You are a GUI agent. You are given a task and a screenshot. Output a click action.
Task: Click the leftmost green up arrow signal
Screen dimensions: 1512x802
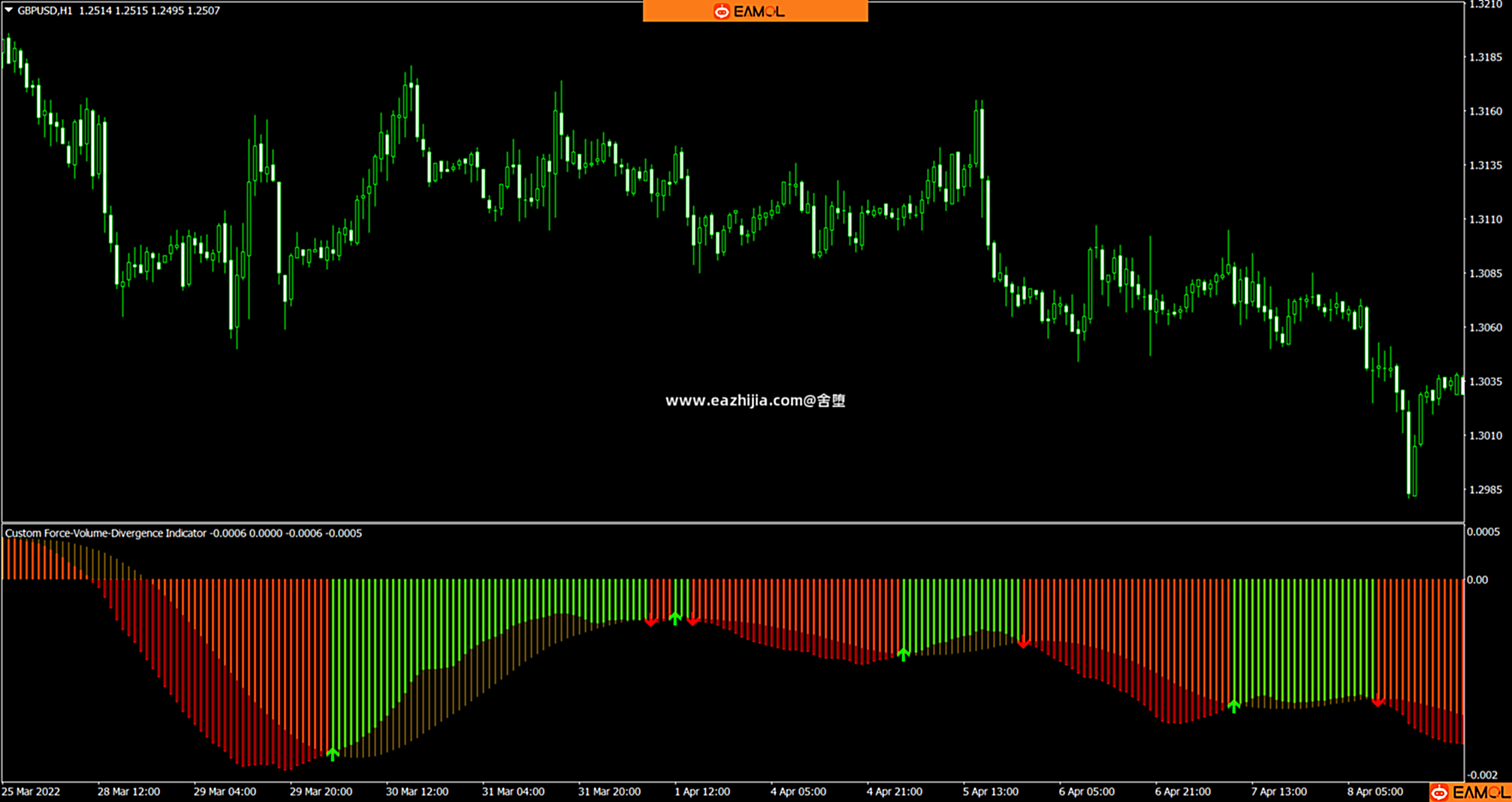(x=333, y=753)
